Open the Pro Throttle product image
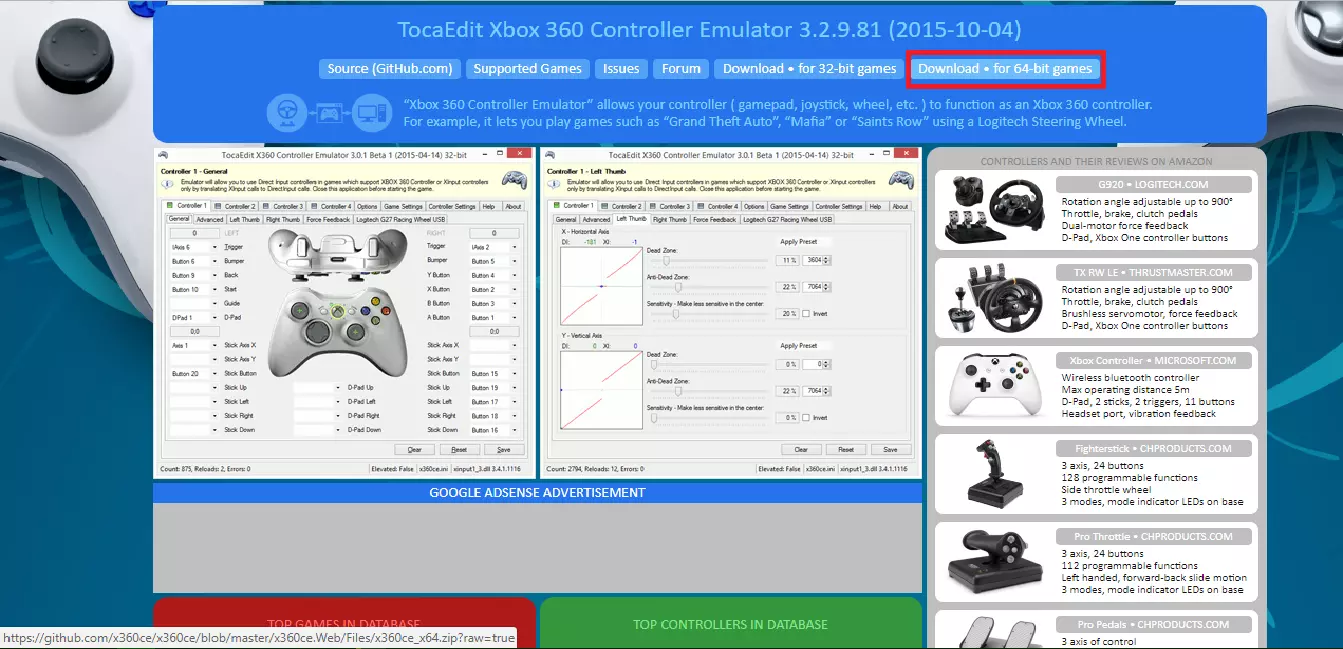Viewport: 1343px width, 649px height. 994,562
